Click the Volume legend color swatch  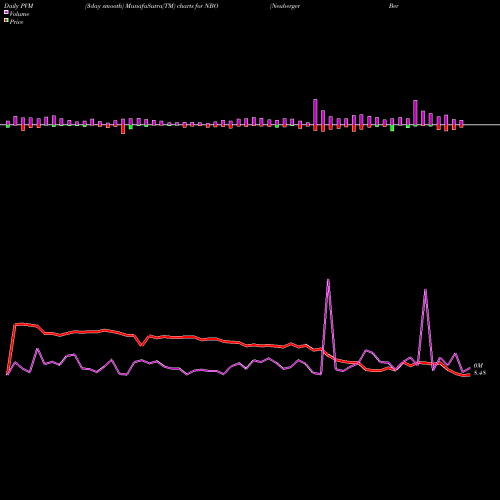pyautogui.click(x=6, y=12)
